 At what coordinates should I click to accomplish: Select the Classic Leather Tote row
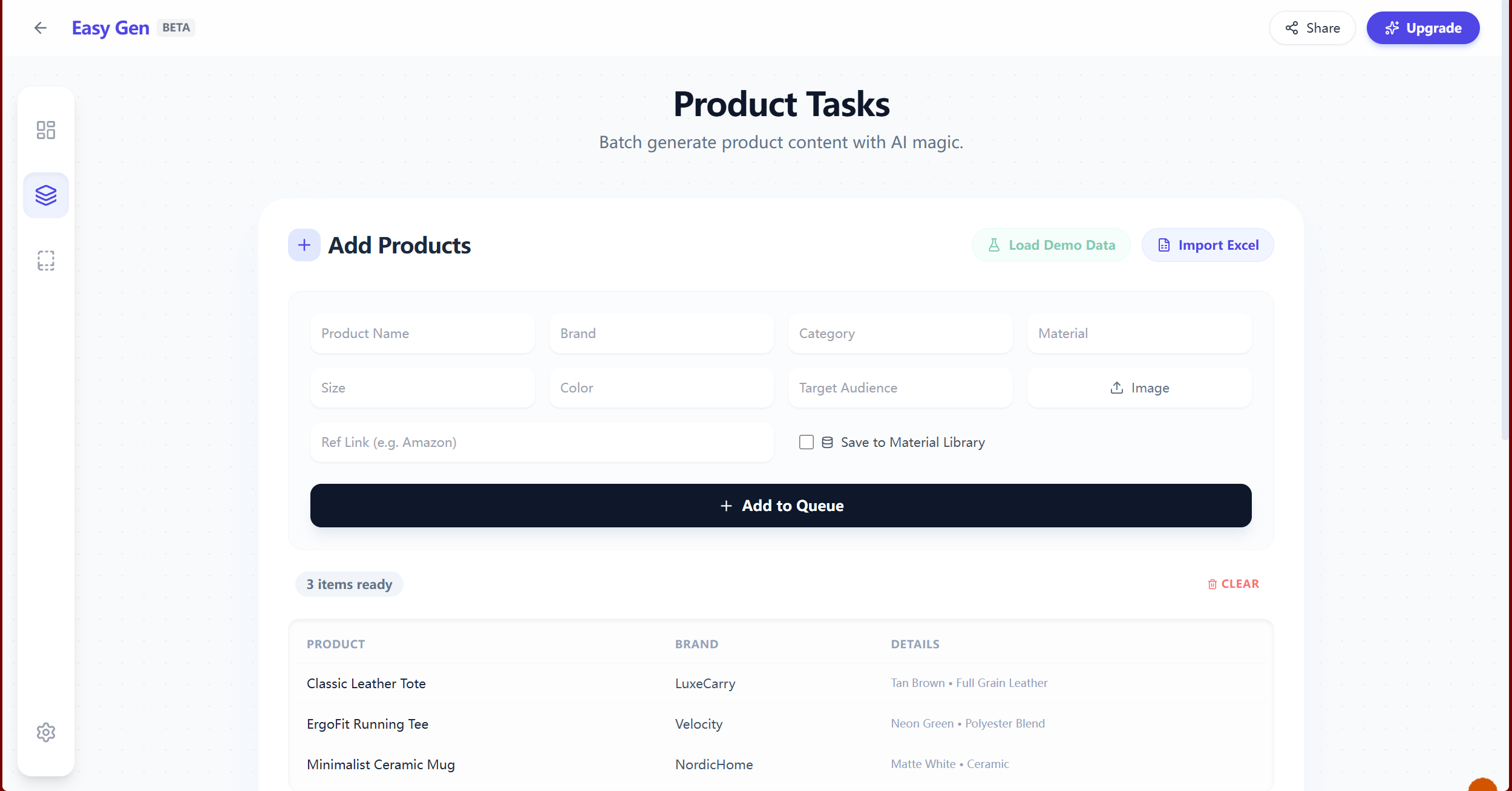coord(366,683)
